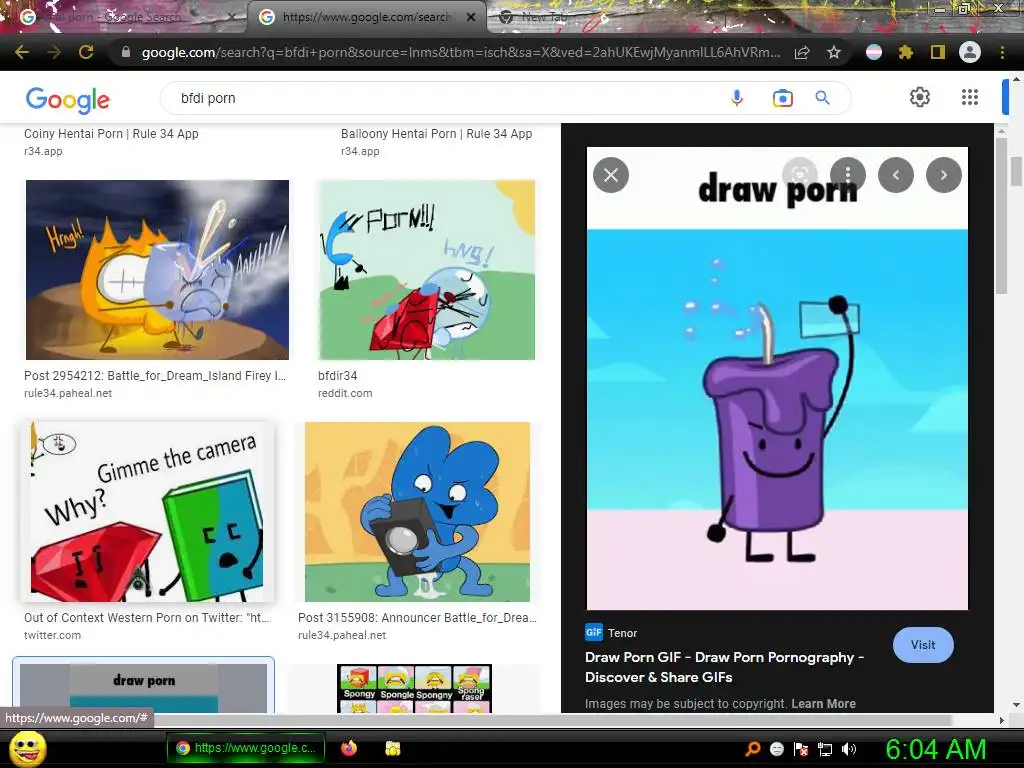Viewport: 1024px width, 768px height.
Task: Open the Post 3155908 Announcer result title
Action: pyautogui.click(x=417, y=617)
